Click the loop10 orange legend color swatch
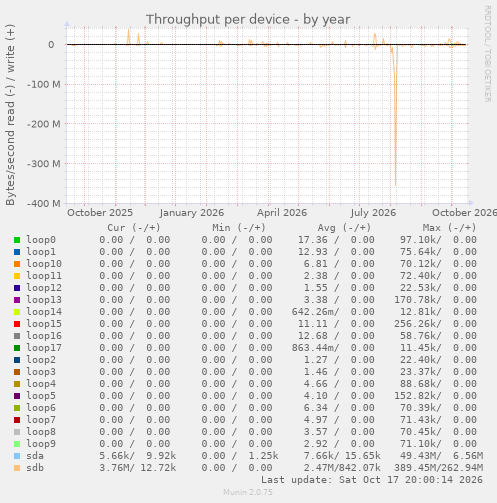Screen dimensions: 497x503 [17, 264]
